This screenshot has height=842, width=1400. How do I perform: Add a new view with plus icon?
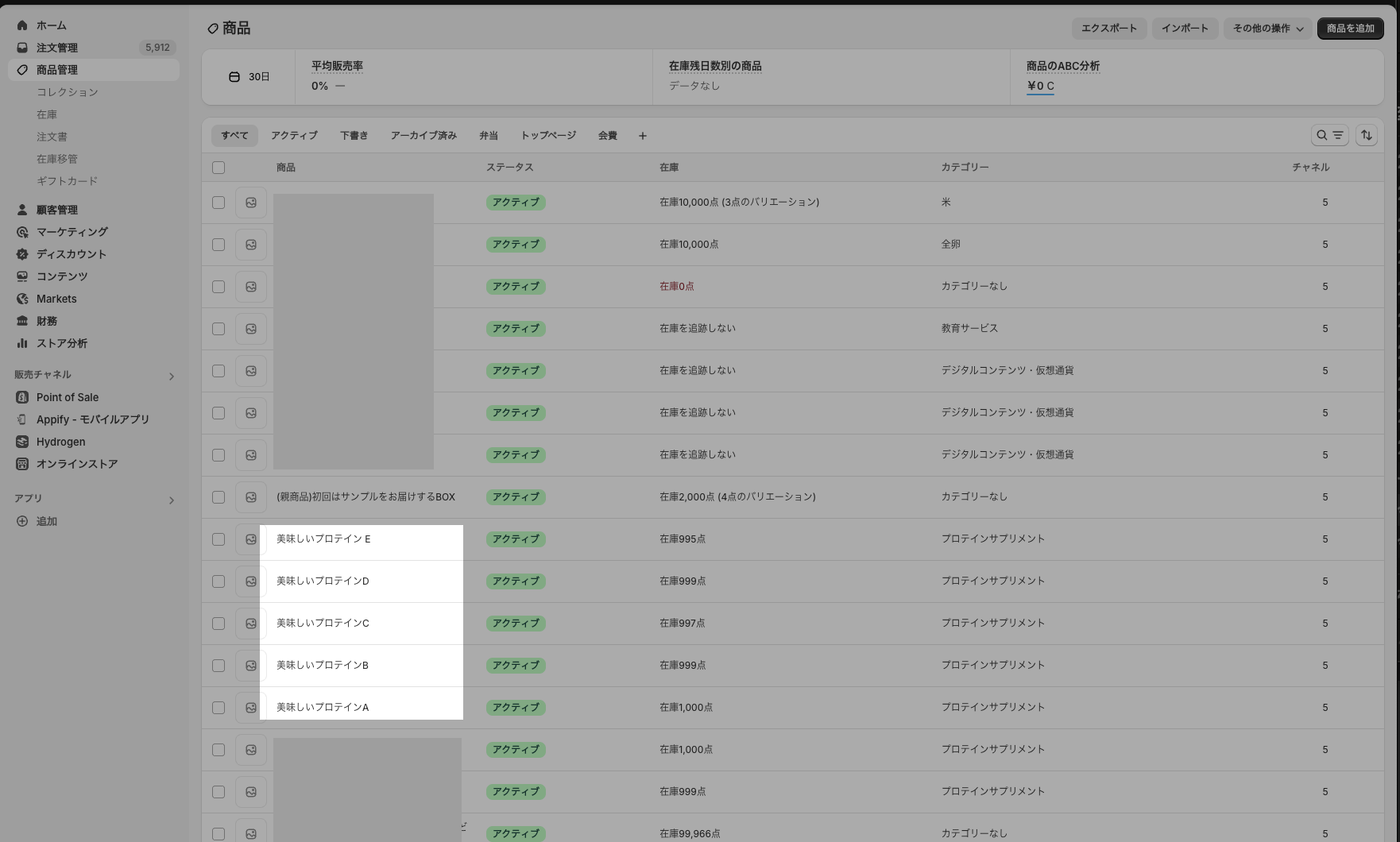pos(643,136)
